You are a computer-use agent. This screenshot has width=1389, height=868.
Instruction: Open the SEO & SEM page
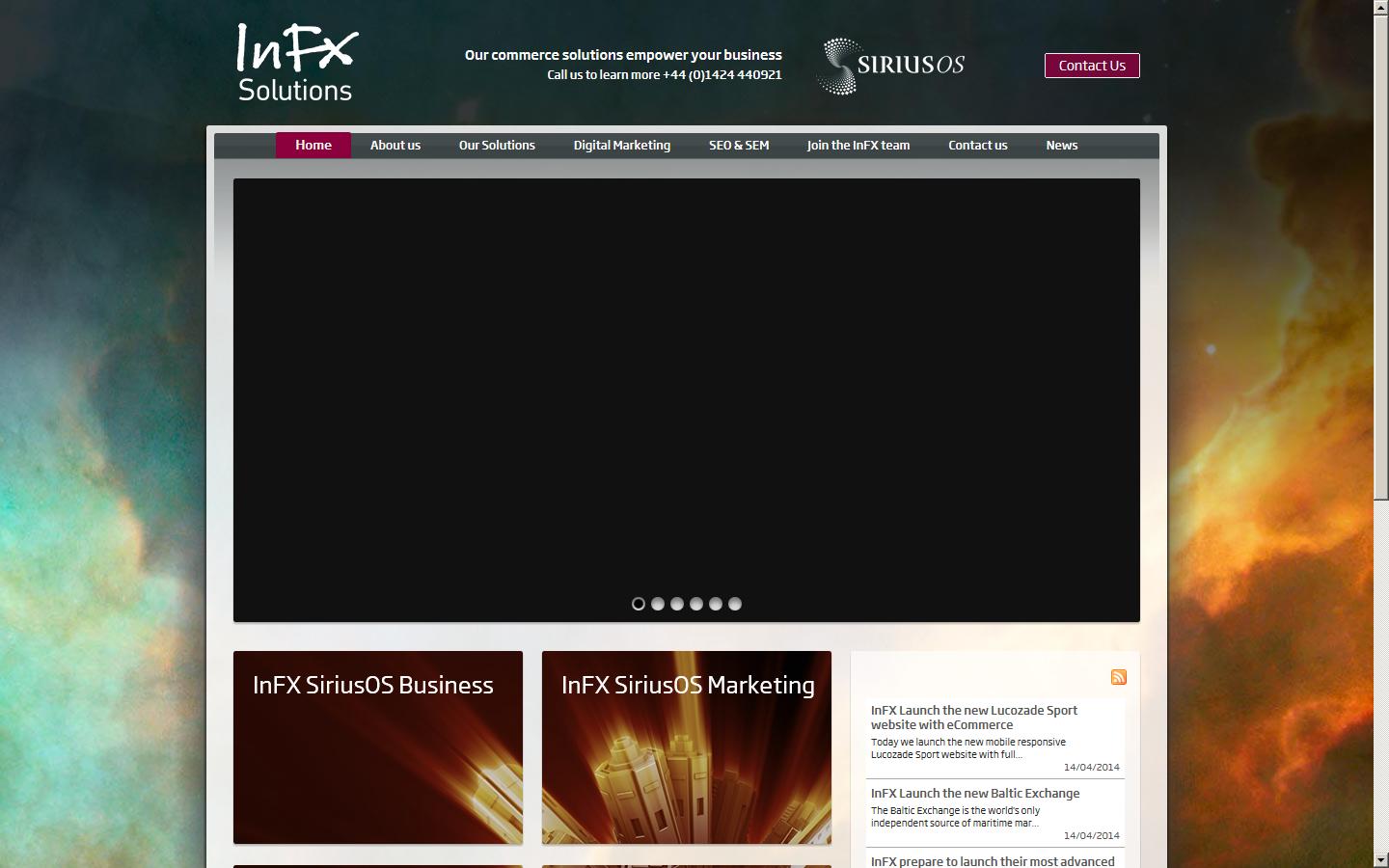tap(739, 145)
